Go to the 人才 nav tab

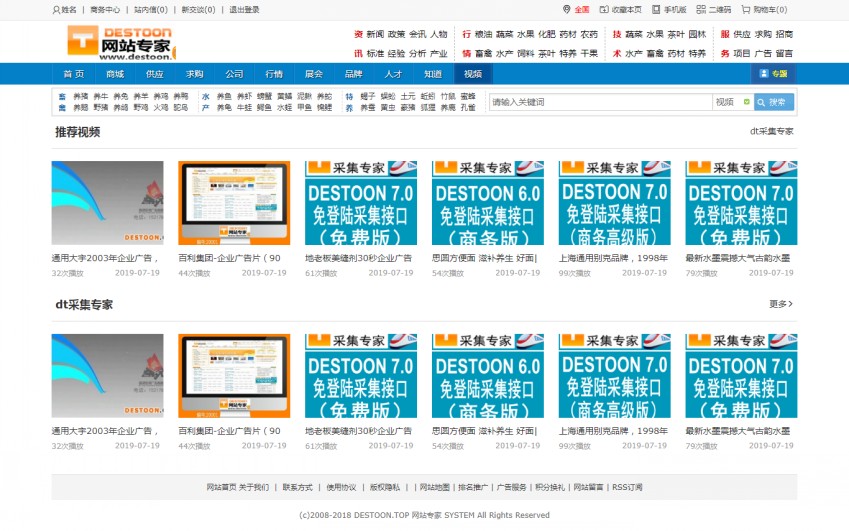click(393, 74)
